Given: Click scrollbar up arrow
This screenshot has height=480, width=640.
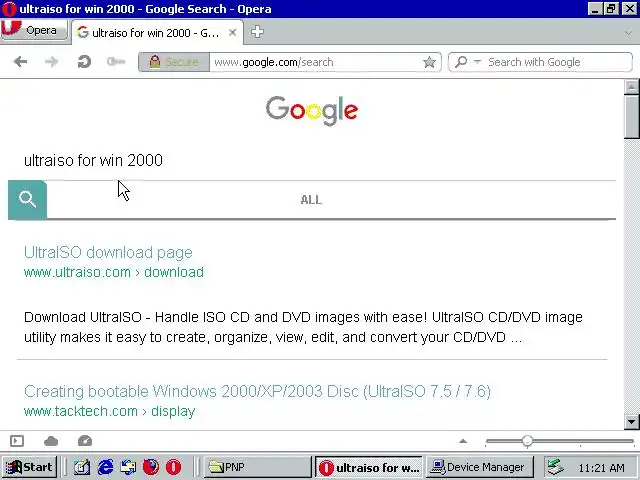Looking at the screenshot, I should click(x=631, y=87).
